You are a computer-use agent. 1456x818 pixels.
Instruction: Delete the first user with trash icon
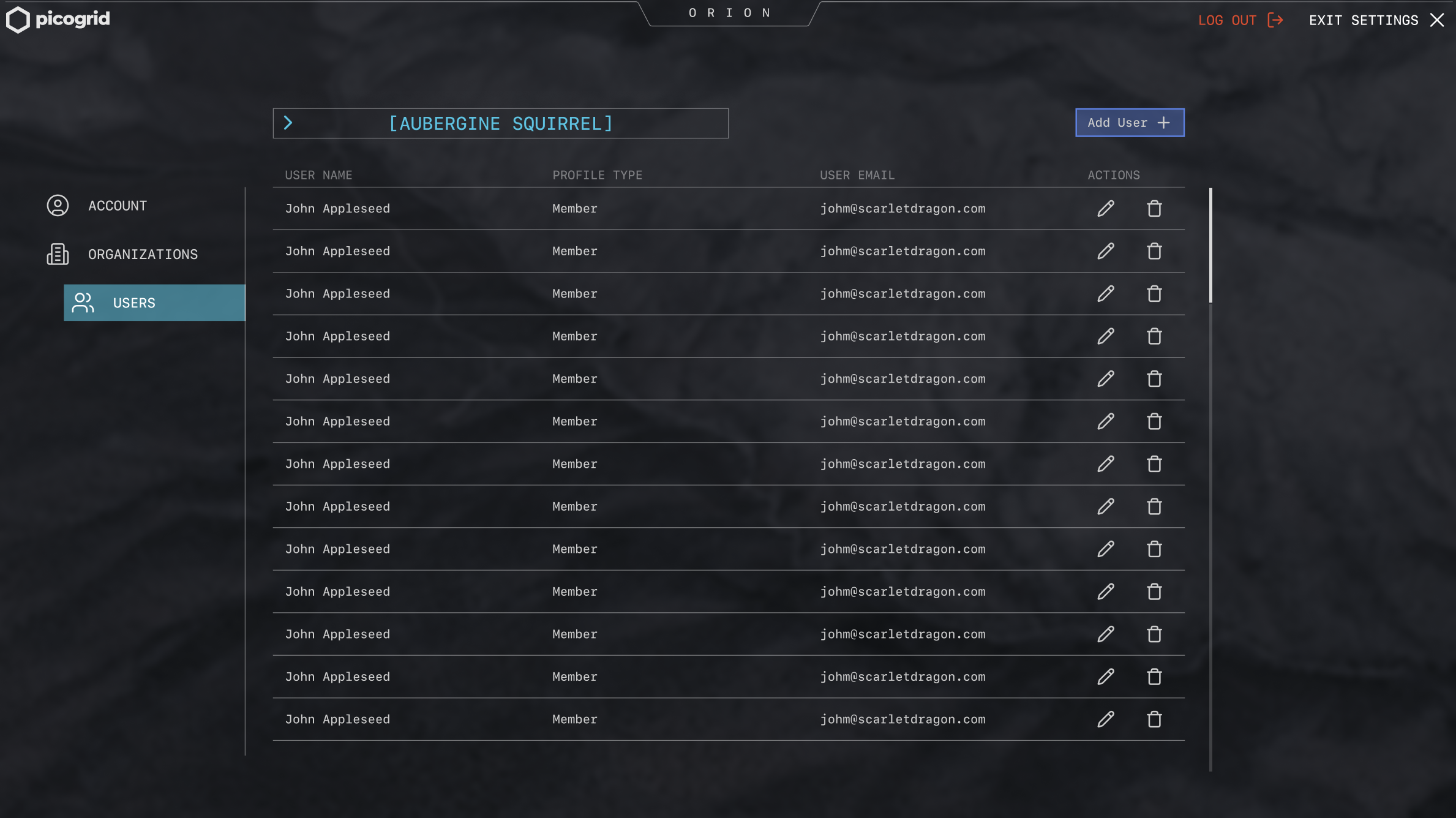[1154, 209]
